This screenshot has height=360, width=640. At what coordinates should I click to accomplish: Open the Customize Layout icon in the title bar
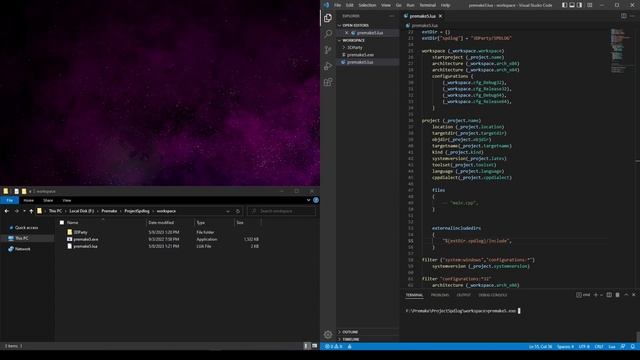click(x=589, y=5)
